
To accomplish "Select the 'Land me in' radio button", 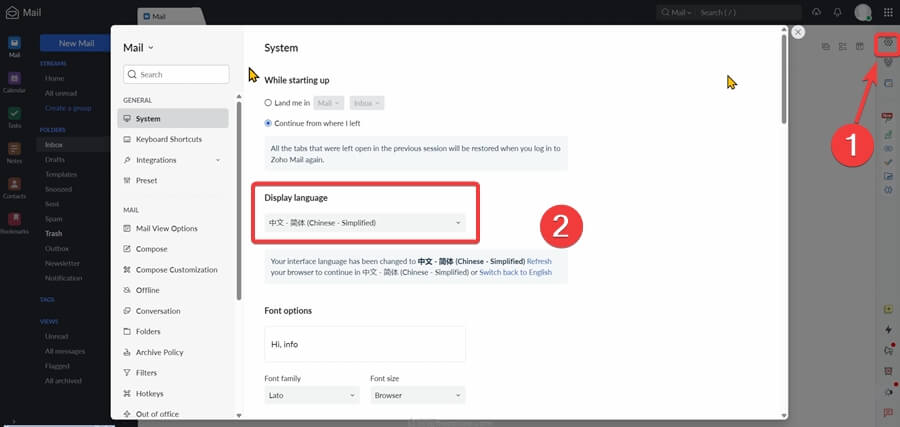I will click(268, 103).
